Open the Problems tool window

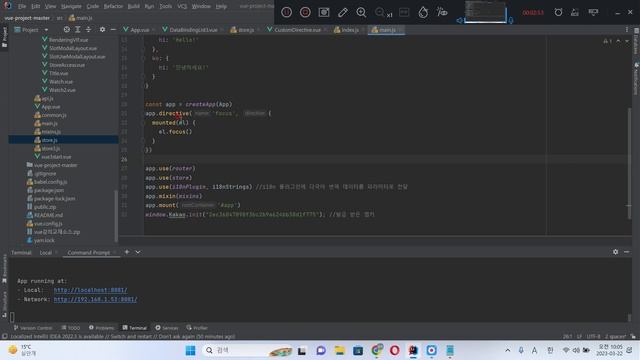point(102,328)
